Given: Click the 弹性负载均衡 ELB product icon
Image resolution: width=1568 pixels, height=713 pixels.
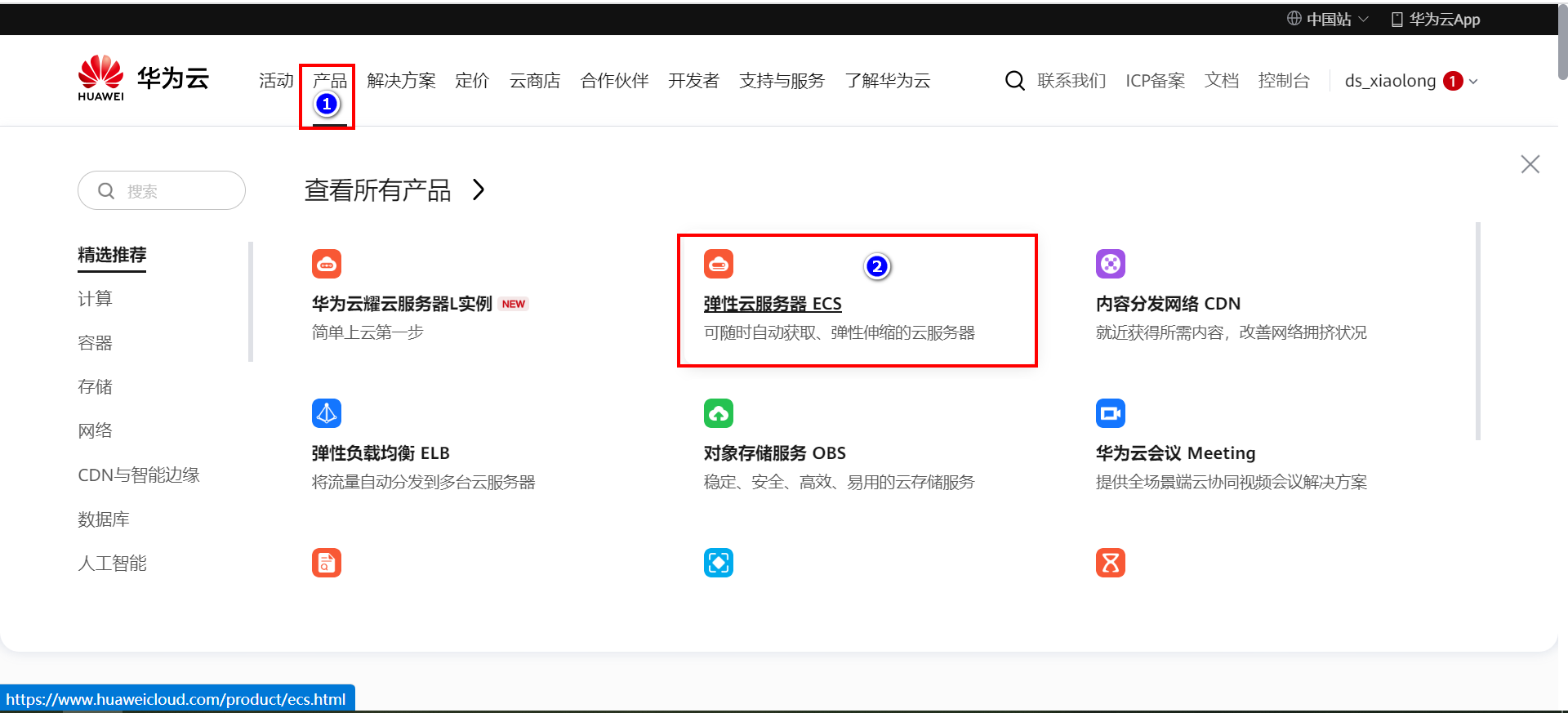Looking at the screenshot, I should [327, 413].
